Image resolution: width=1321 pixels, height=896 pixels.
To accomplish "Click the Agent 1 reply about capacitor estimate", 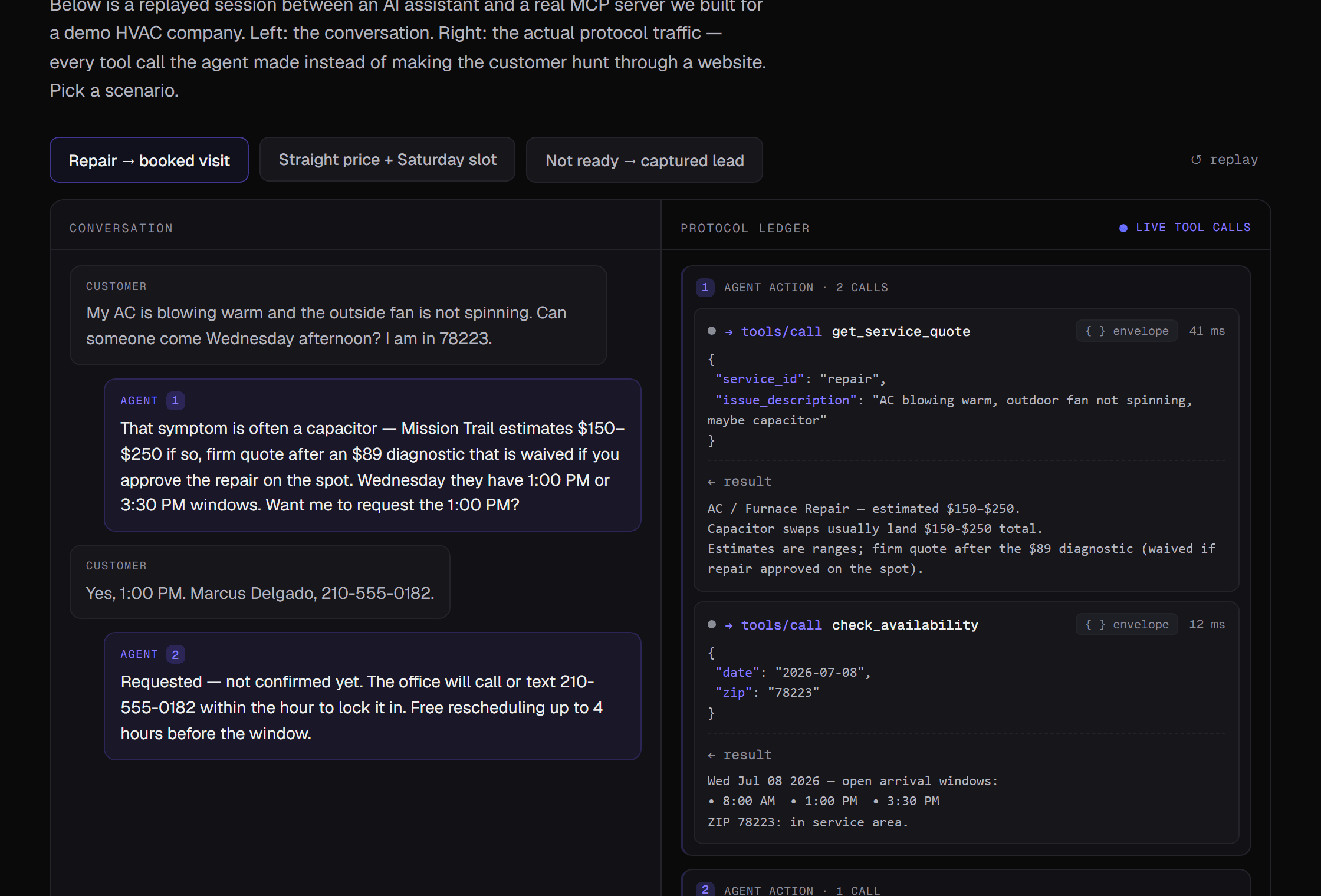I will 373,455.
